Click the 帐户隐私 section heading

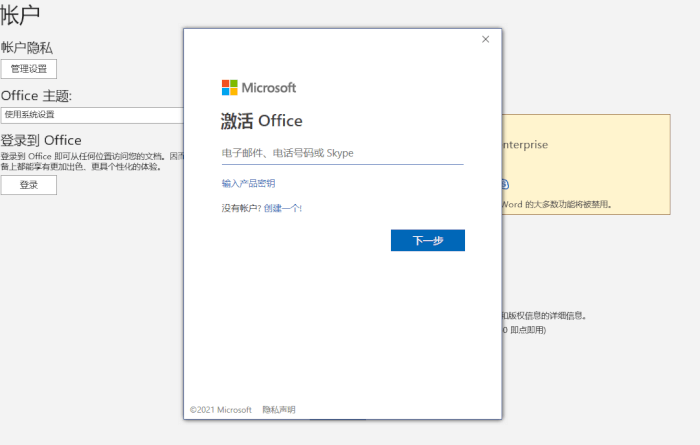[27, 47]
